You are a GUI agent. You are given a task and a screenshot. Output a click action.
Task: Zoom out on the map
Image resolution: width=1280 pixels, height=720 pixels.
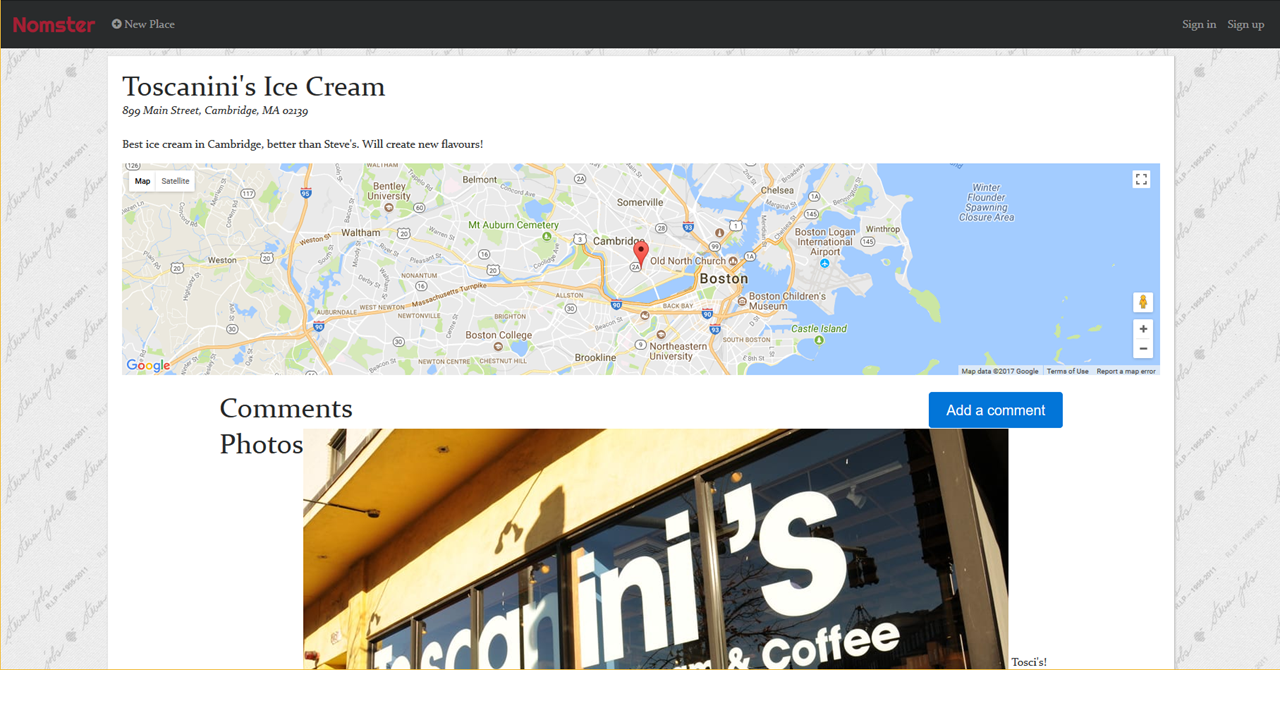tap(1143, 349)
